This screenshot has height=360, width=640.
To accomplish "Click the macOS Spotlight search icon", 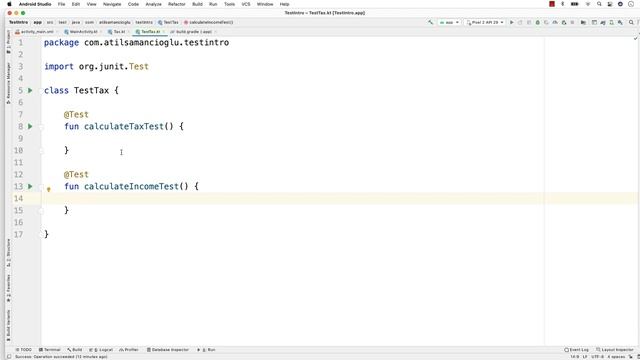I will click(599, 4).
